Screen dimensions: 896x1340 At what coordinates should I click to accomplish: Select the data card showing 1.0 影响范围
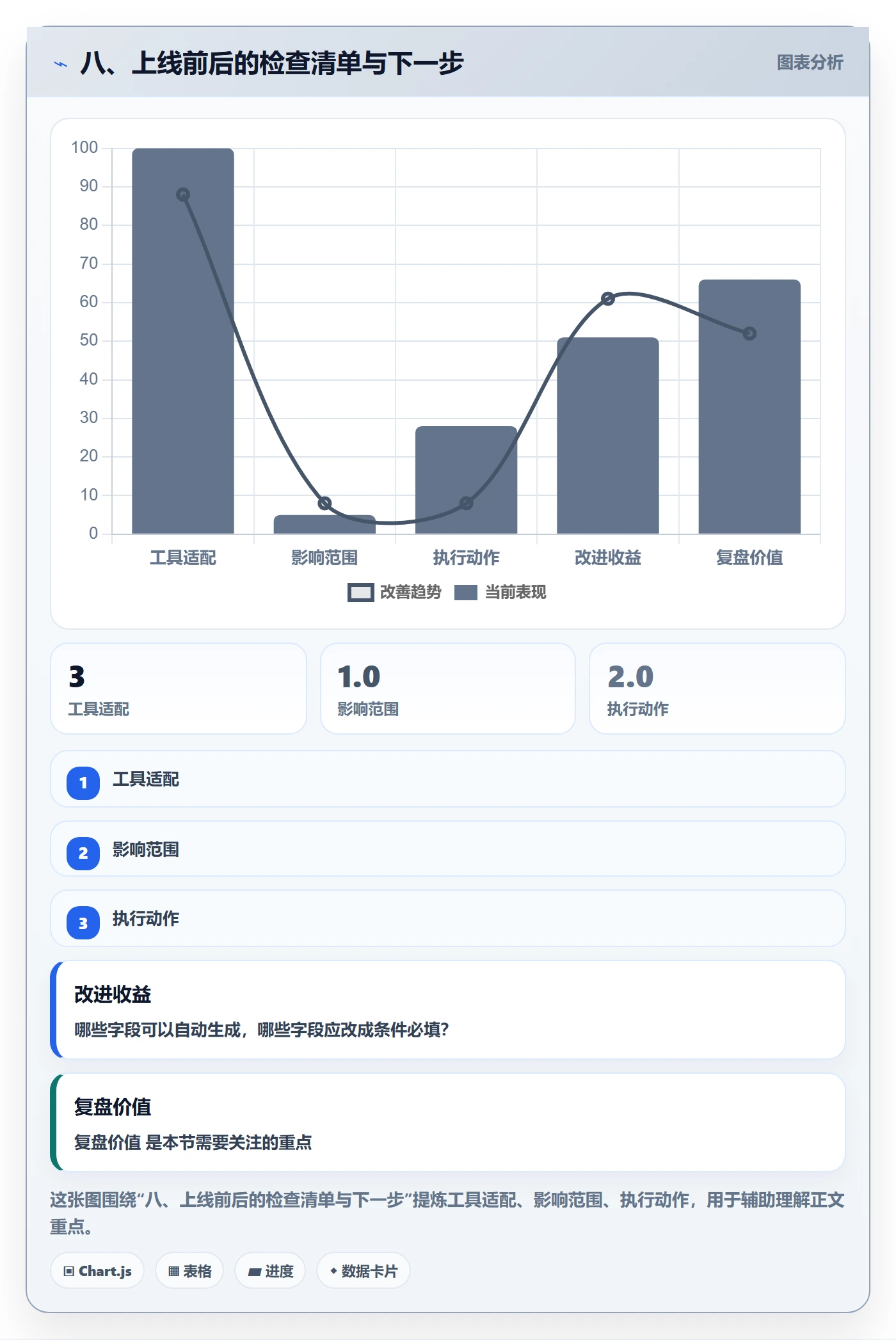[448, 689]
